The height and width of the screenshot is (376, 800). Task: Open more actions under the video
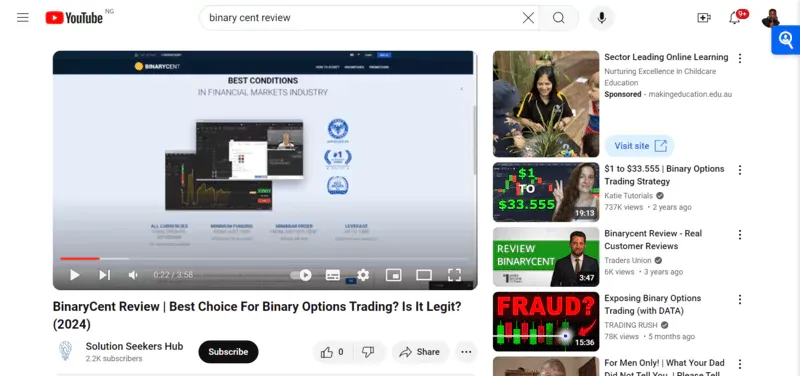pos(466,352)
